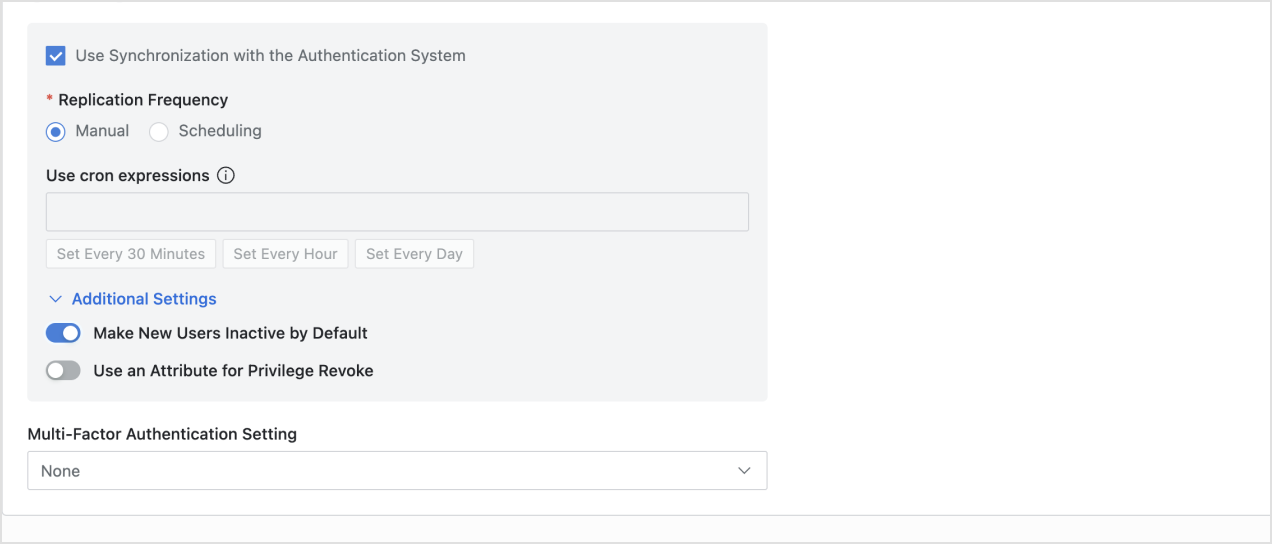Click the Set Every 30 Minutes button

(x=131, y=254)
